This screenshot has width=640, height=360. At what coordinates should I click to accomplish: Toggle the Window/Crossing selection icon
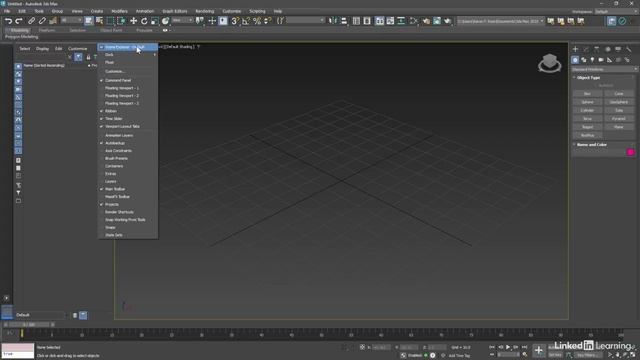pos(121,21)
